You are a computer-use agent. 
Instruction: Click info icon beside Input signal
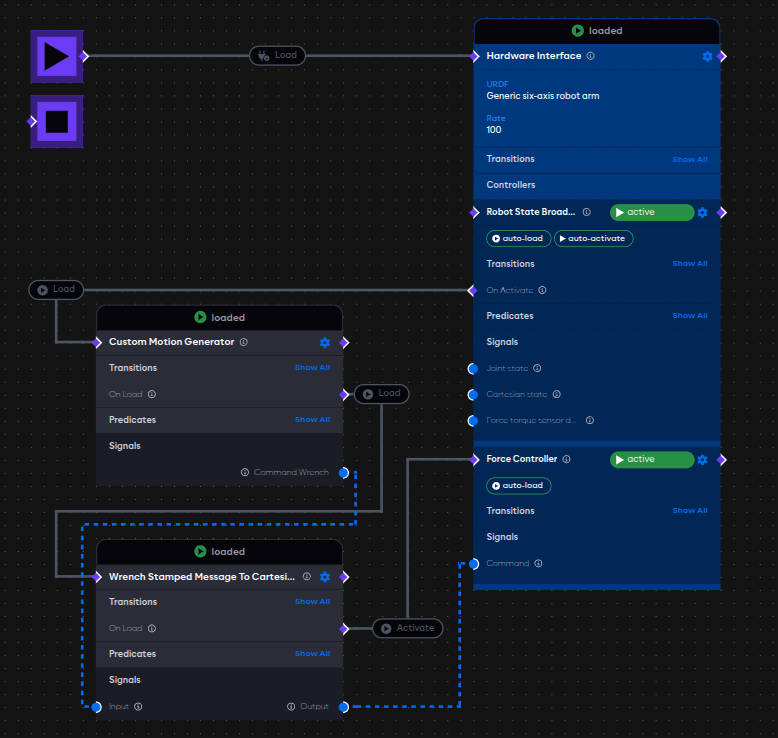tap(138, 706)
